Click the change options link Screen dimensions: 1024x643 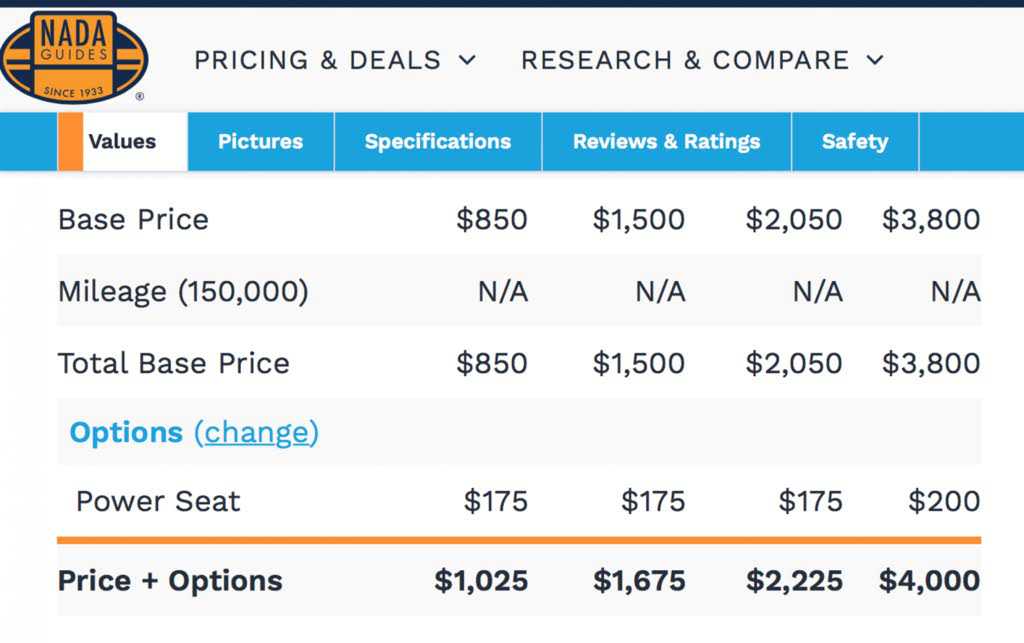tap(256, 432)
